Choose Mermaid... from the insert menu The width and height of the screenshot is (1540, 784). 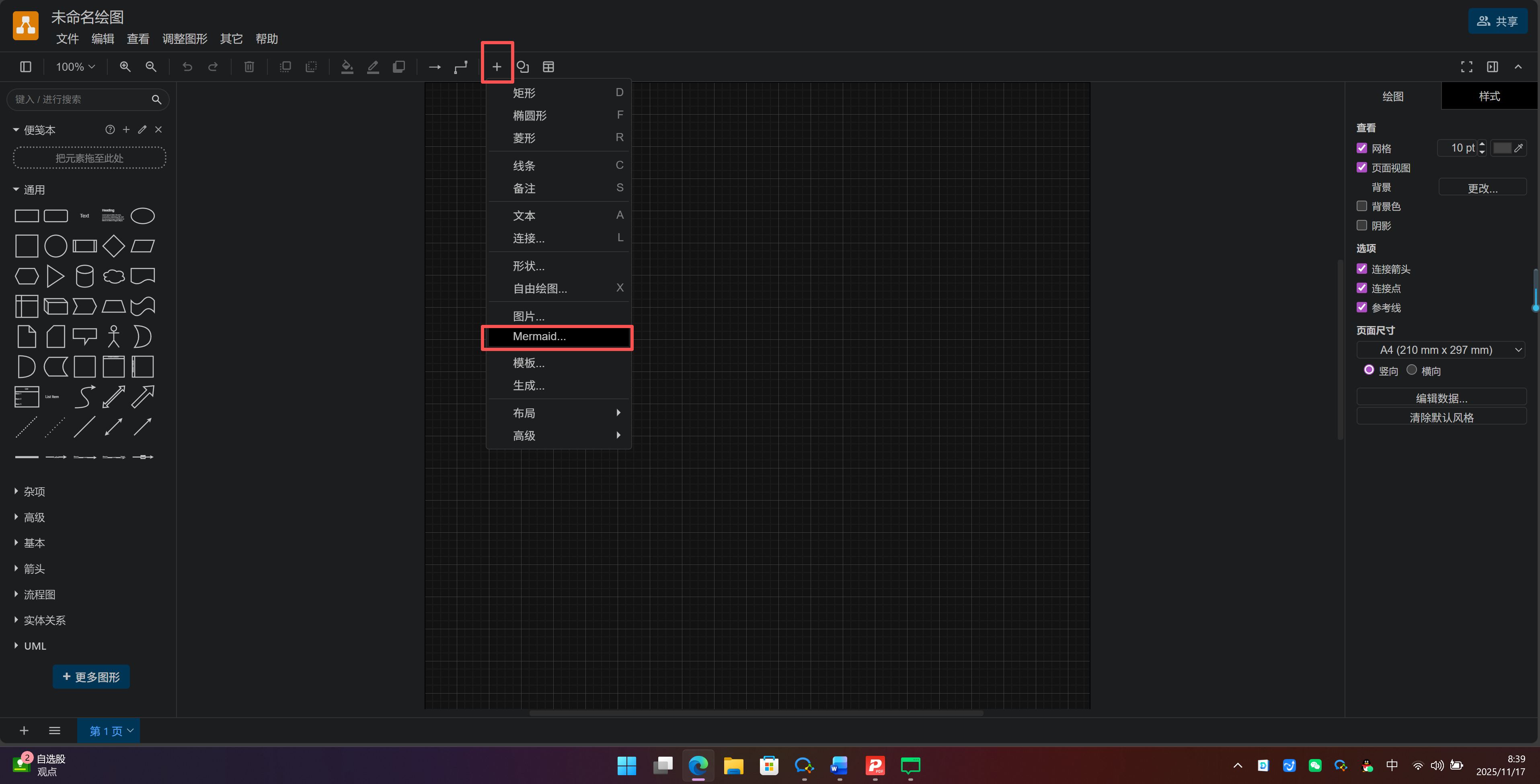539,337
